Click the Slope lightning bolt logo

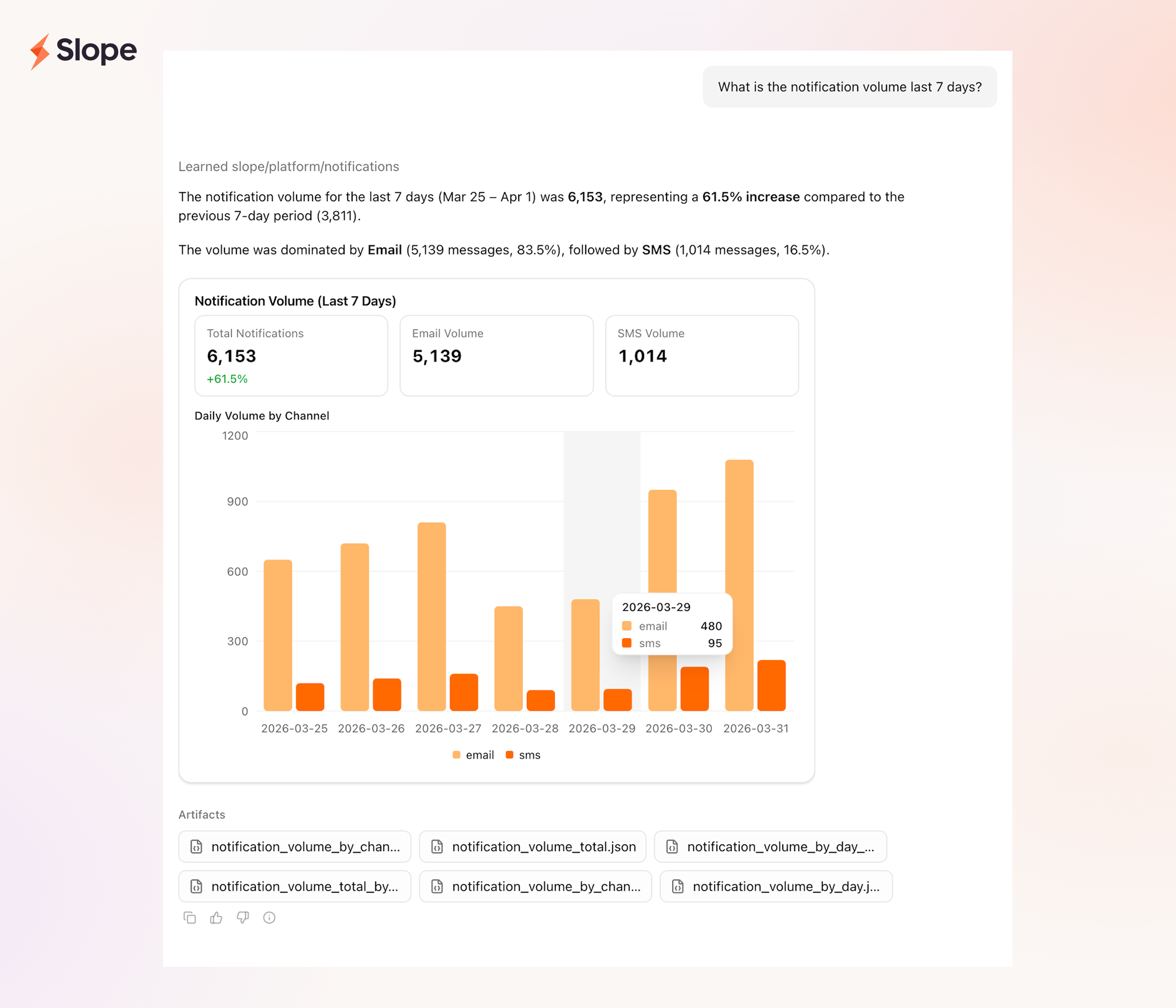40,51
